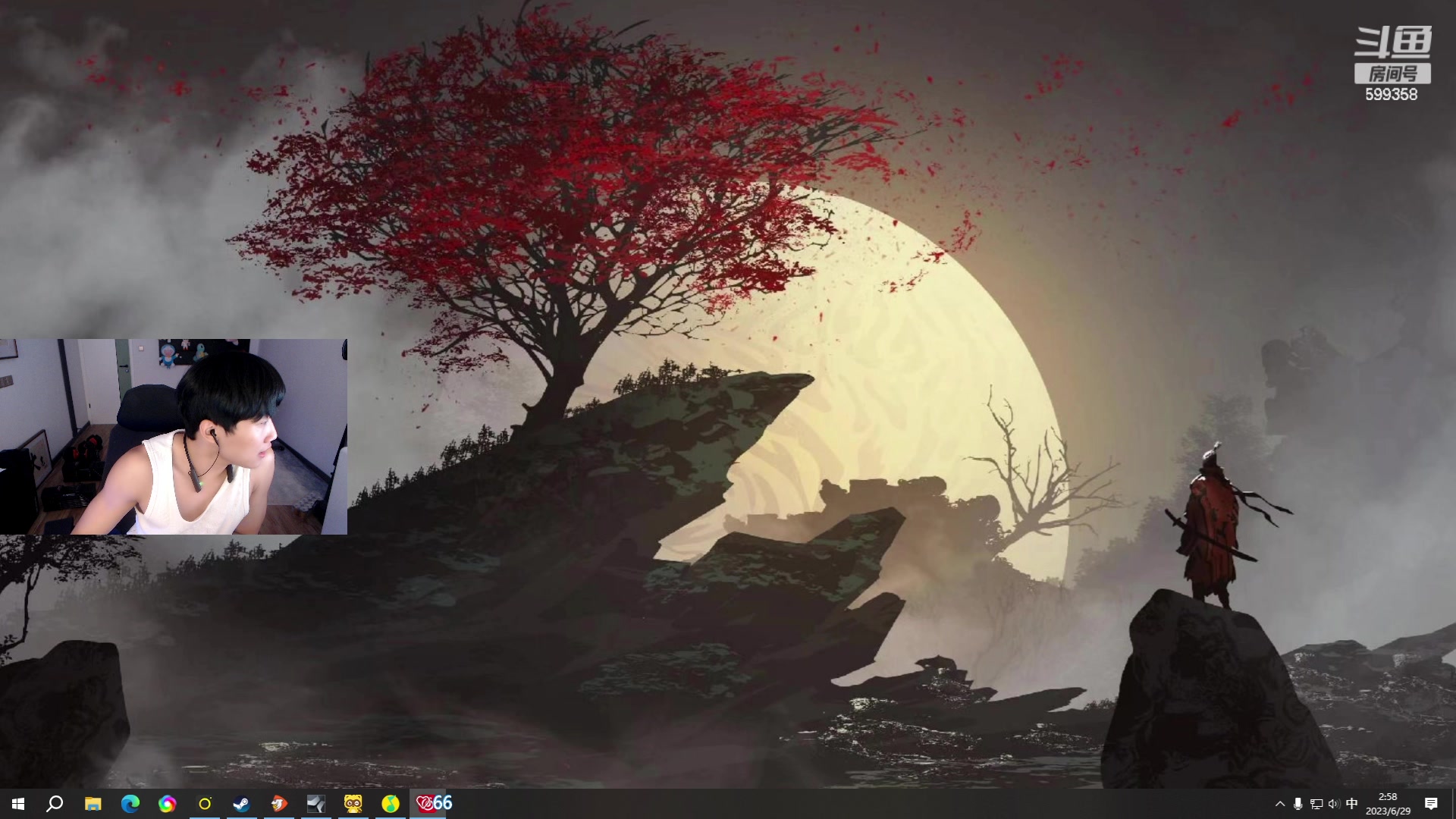This screenshot has width=1456, height=819.
Task: Open the Windows Start menu
Action: tap(18, 804)
